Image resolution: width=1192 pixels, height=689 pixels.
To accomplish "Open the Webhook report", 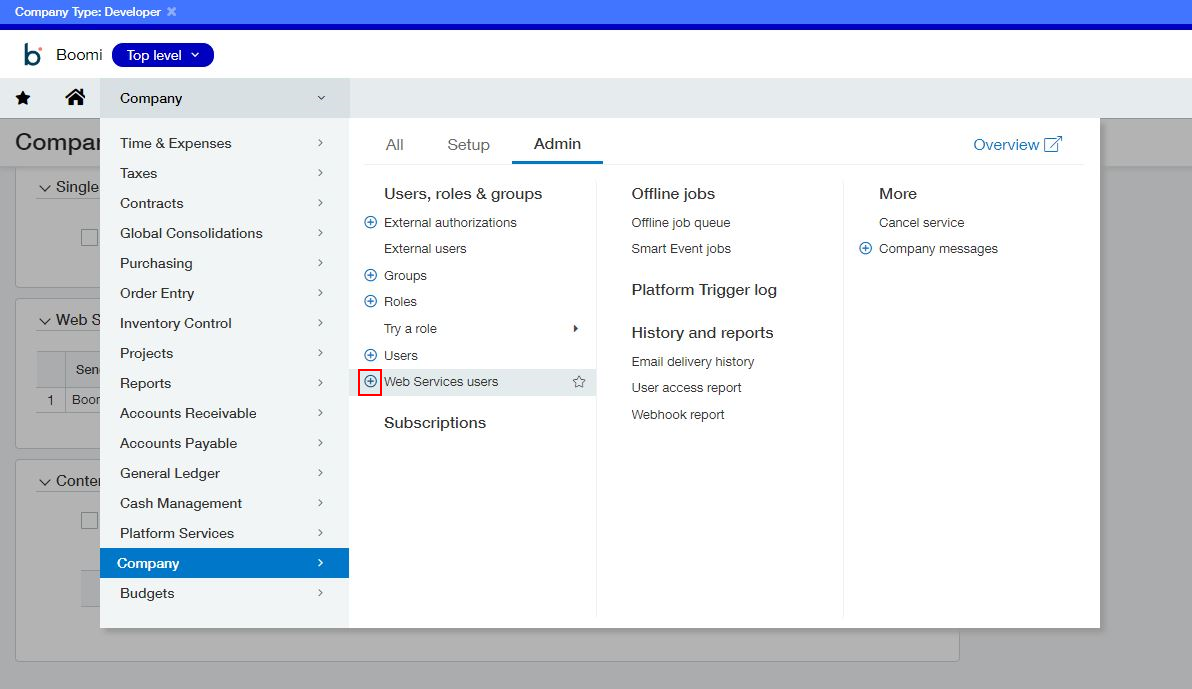I will pos(678,413).
